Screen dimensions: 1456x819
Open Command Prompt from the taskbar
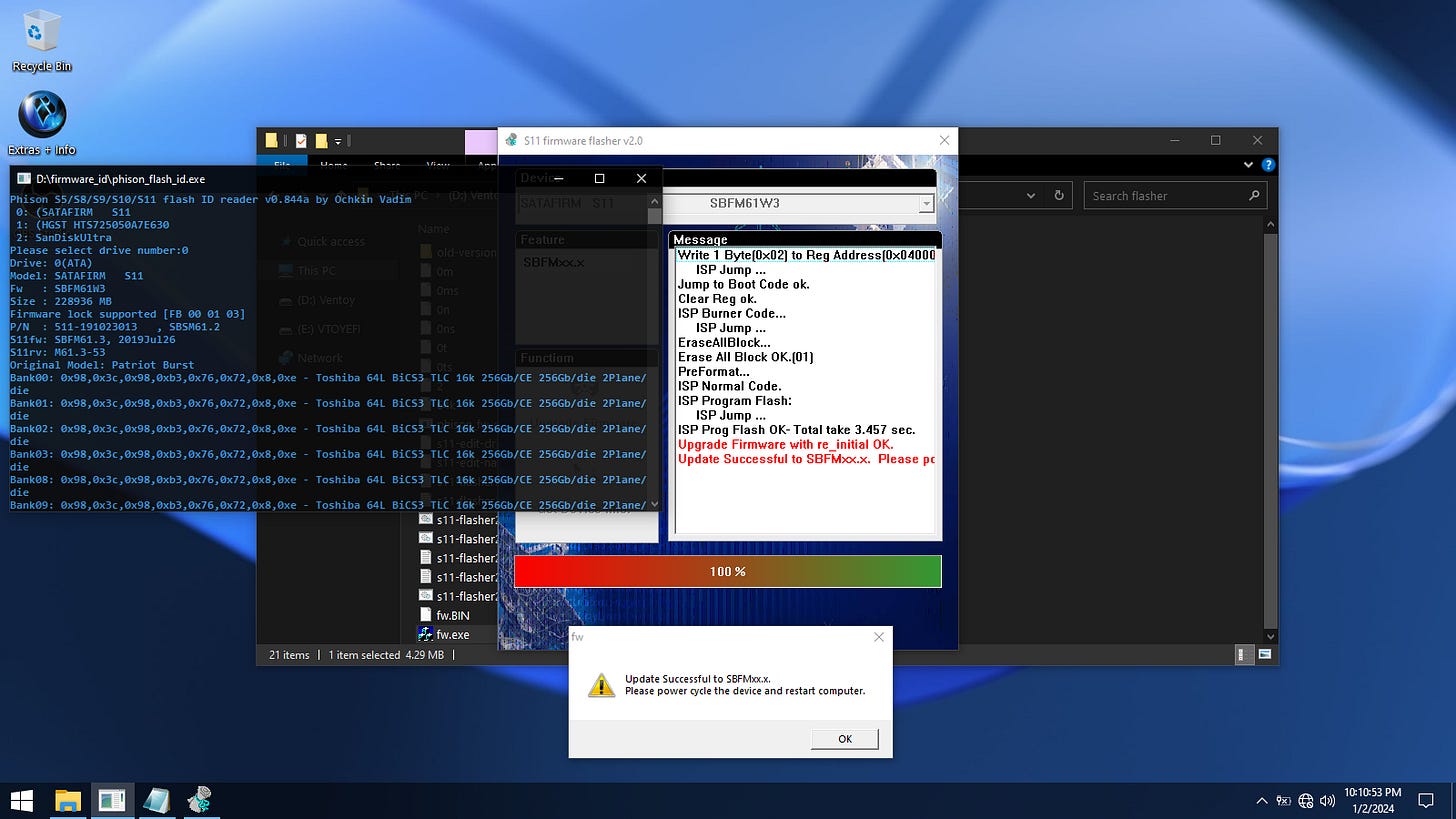(112, 800)
